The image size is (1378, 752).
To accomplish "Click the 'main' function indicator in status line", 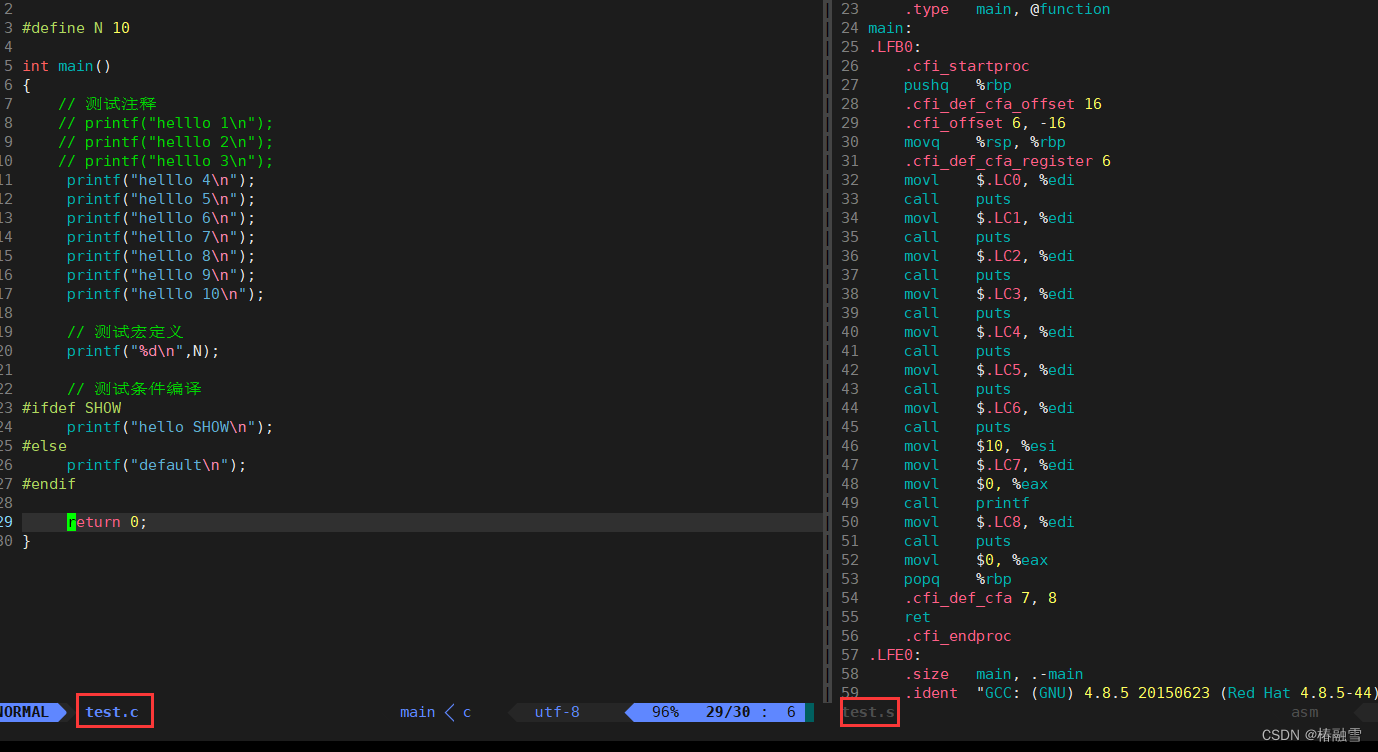I will pyautogui.click(x=417, y=712).
